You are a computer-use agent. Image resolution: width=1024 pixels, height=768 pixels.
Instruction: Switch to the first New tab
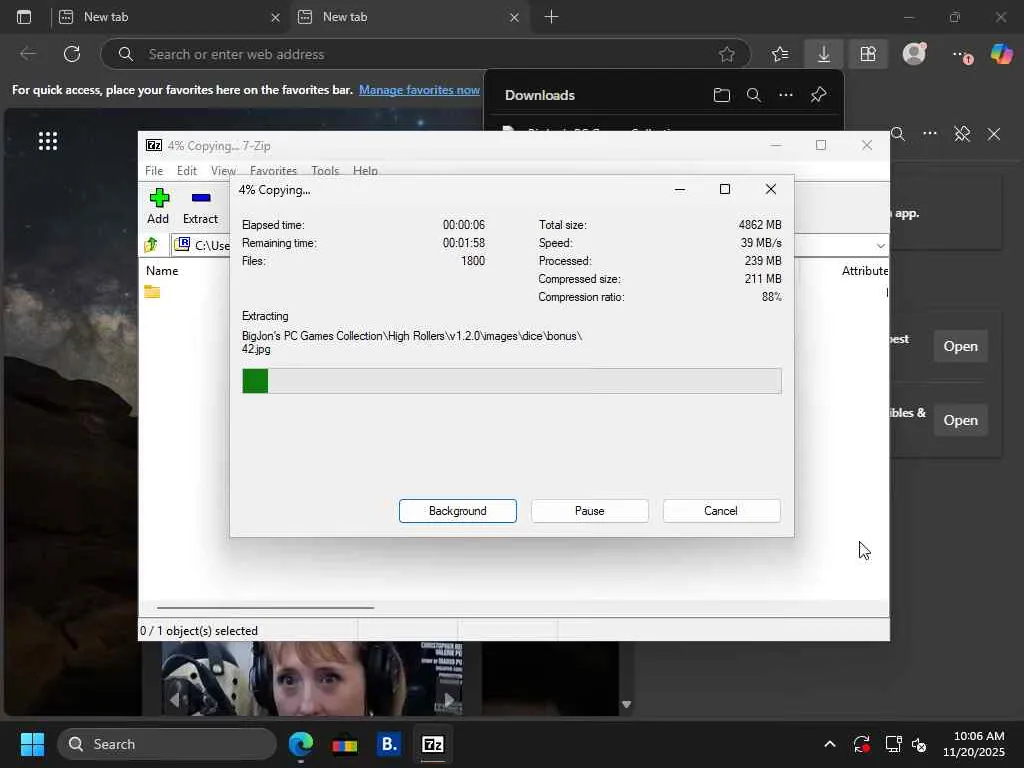pyautogui.click(x=170, y=17)
